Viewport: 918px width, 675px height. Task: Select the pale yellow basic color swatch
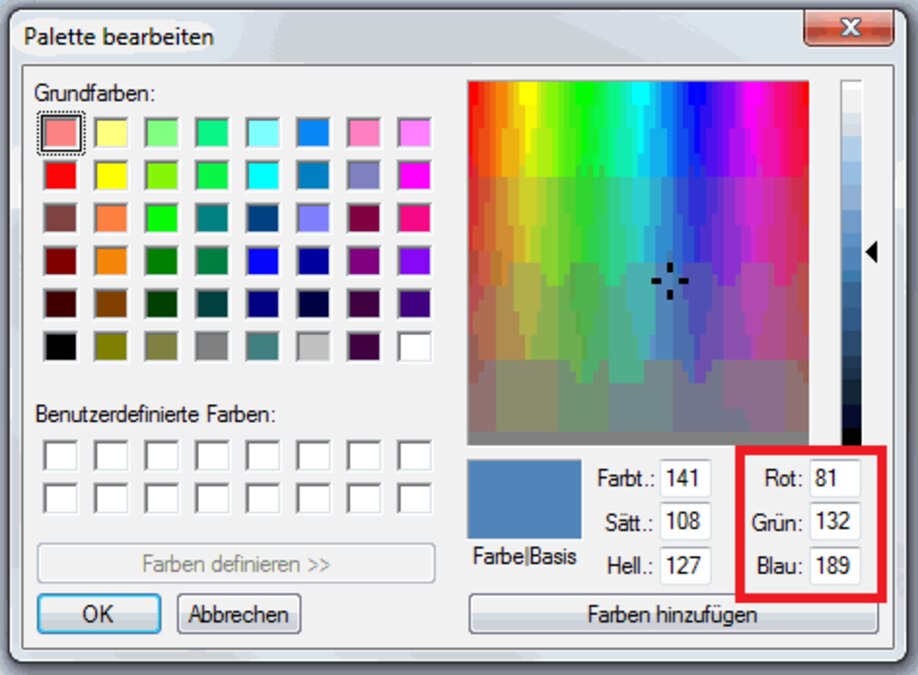111,133
